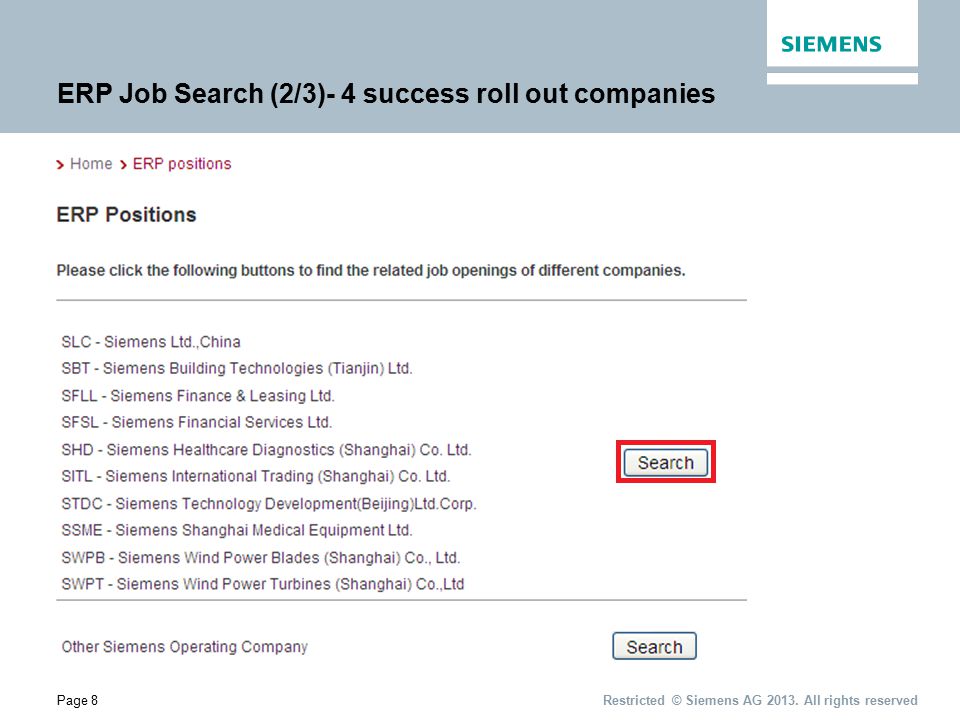Click the red-outlined Search button
This screenshot has width=960, height=720.
[666, 462]
